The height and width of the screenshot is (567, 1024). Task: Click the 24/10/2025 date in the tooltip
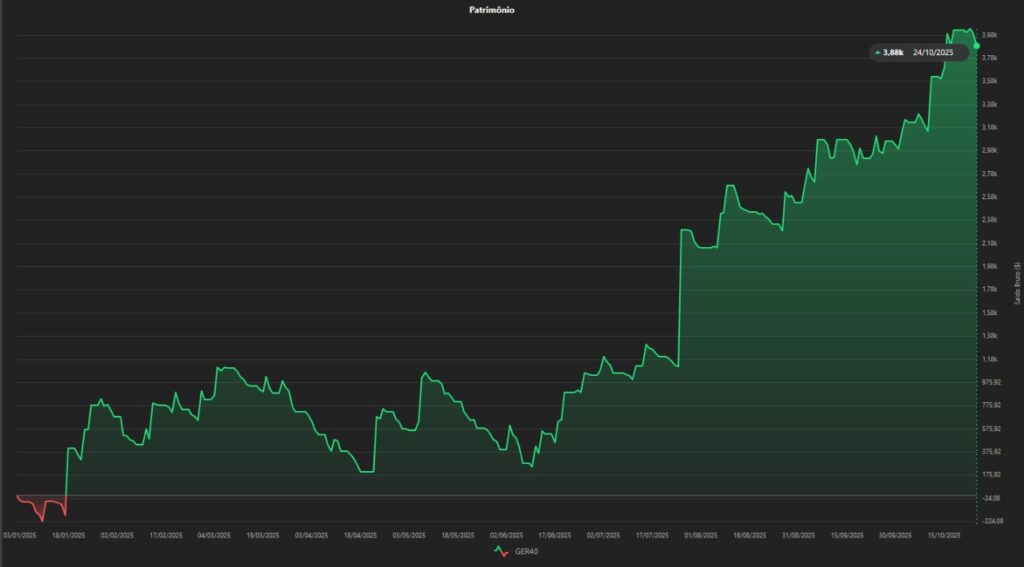tap(935, 52)
